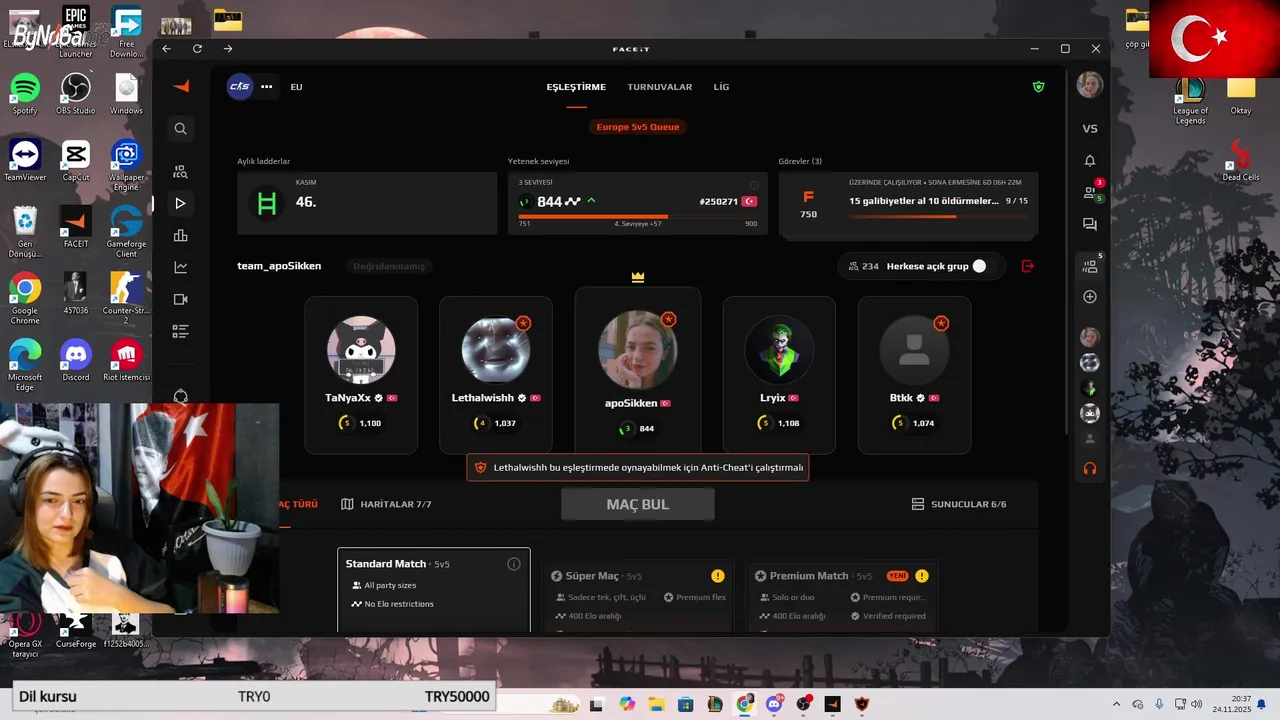Screen dimensions: 1280x720
Task: Click the orange headset support icon
Action: (1090, 468)
